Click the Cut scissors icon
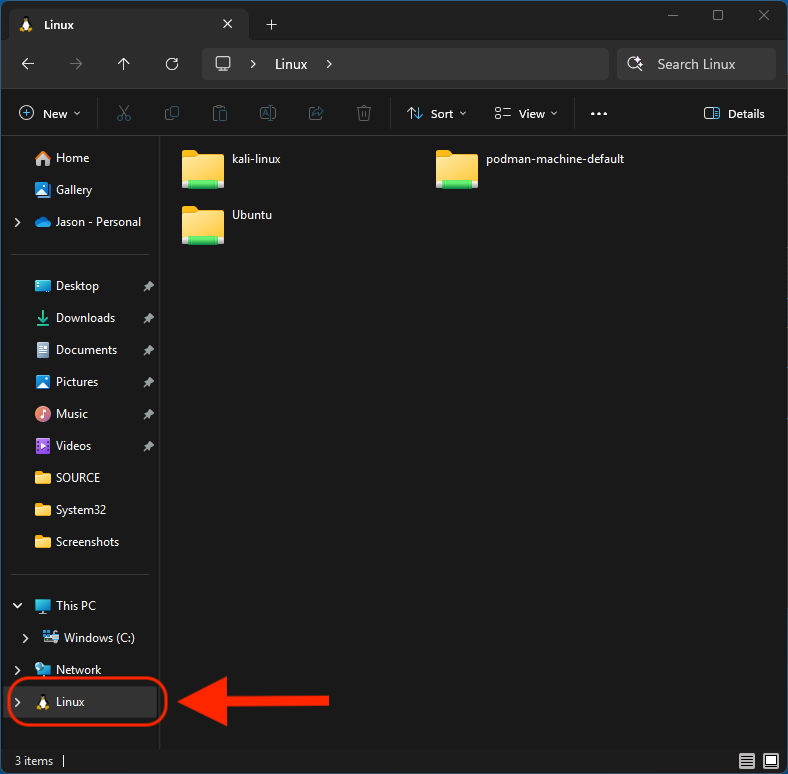Image resolution: width=788 pixels, height=774 pixels. pos(124,114)
